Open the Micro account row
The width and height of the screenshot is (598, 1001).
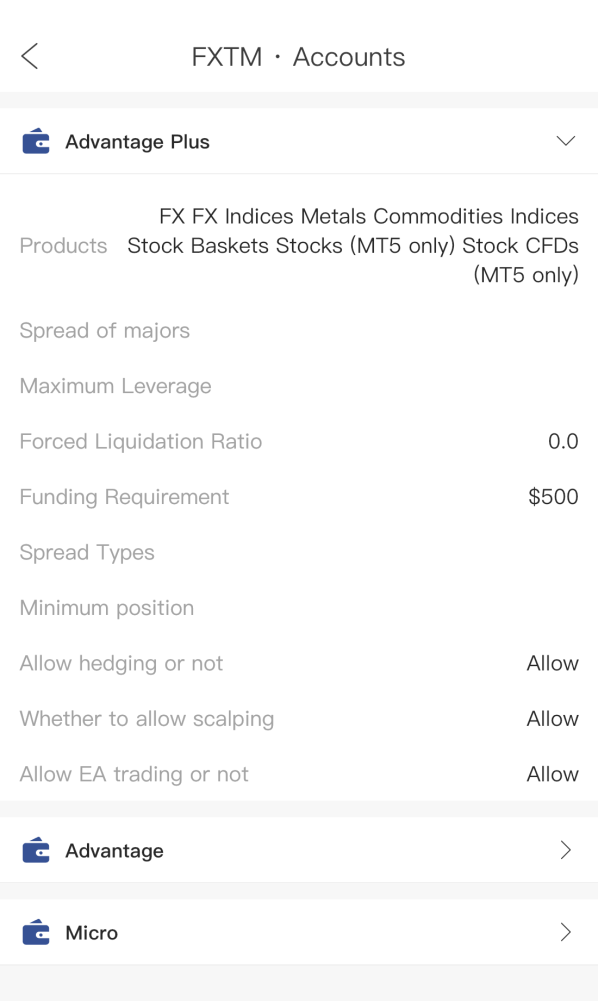(299, 933)
